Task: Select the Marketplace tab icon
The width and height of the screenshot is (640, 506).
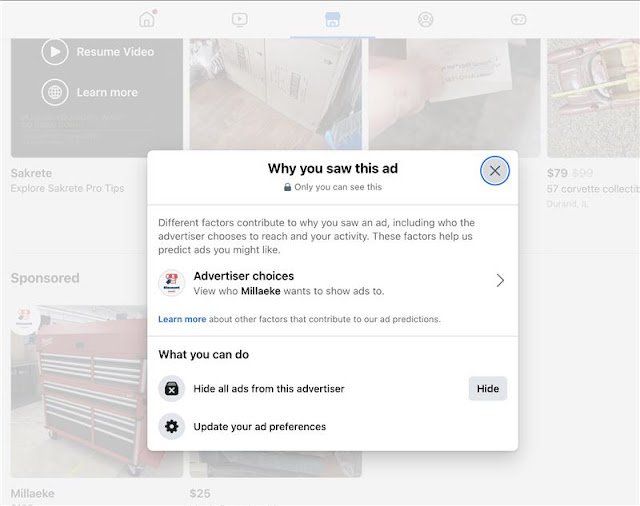Action: (332, 18)
